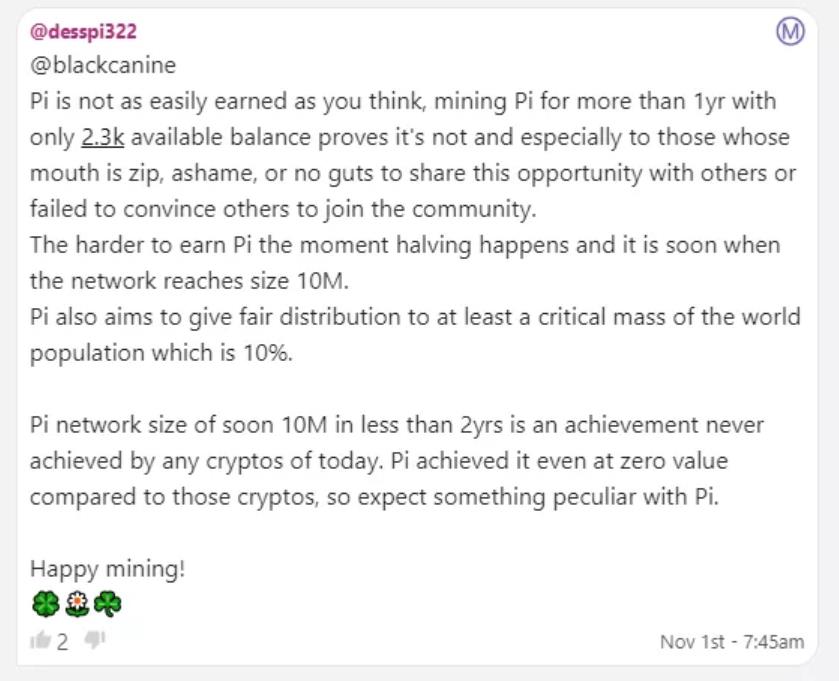Click the Nov 1st - 7:45am timestamp
Screen dimensions: 839x681
pyautogui.click(x=732, y=641)
